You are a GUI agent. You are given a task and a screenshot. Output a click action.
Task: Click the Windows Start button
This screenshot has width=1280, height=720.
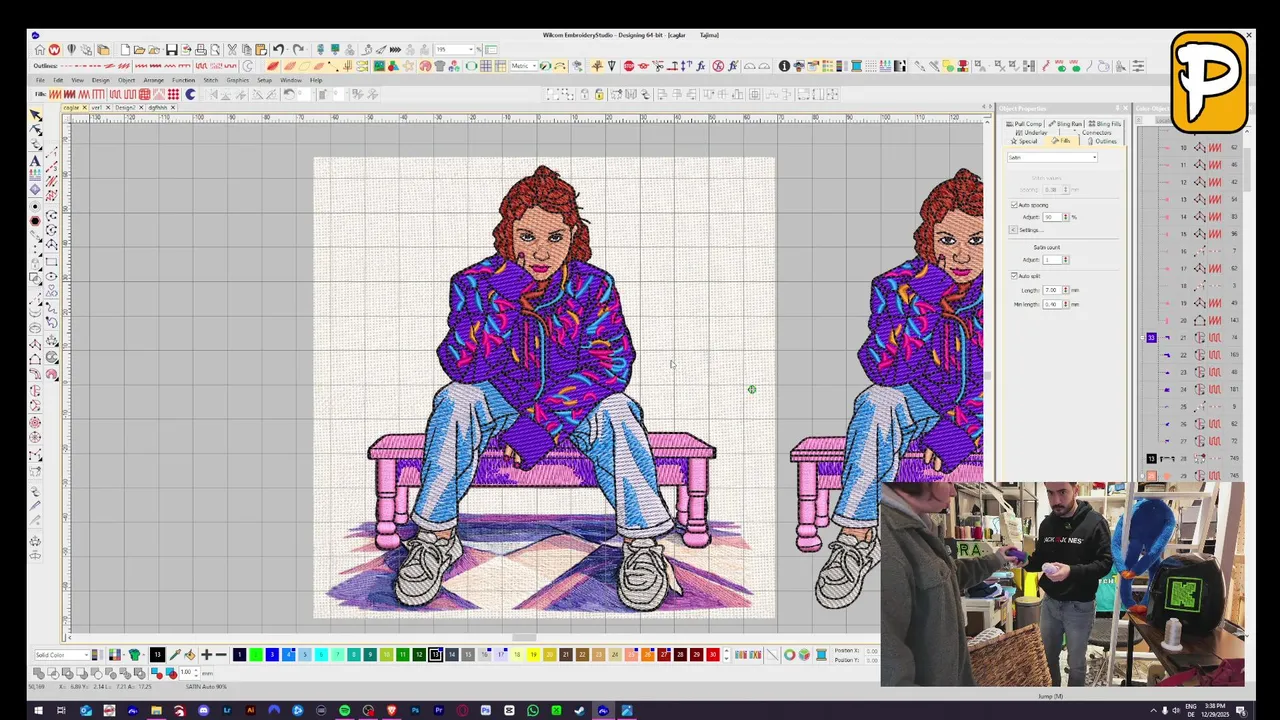click(38, 711)
